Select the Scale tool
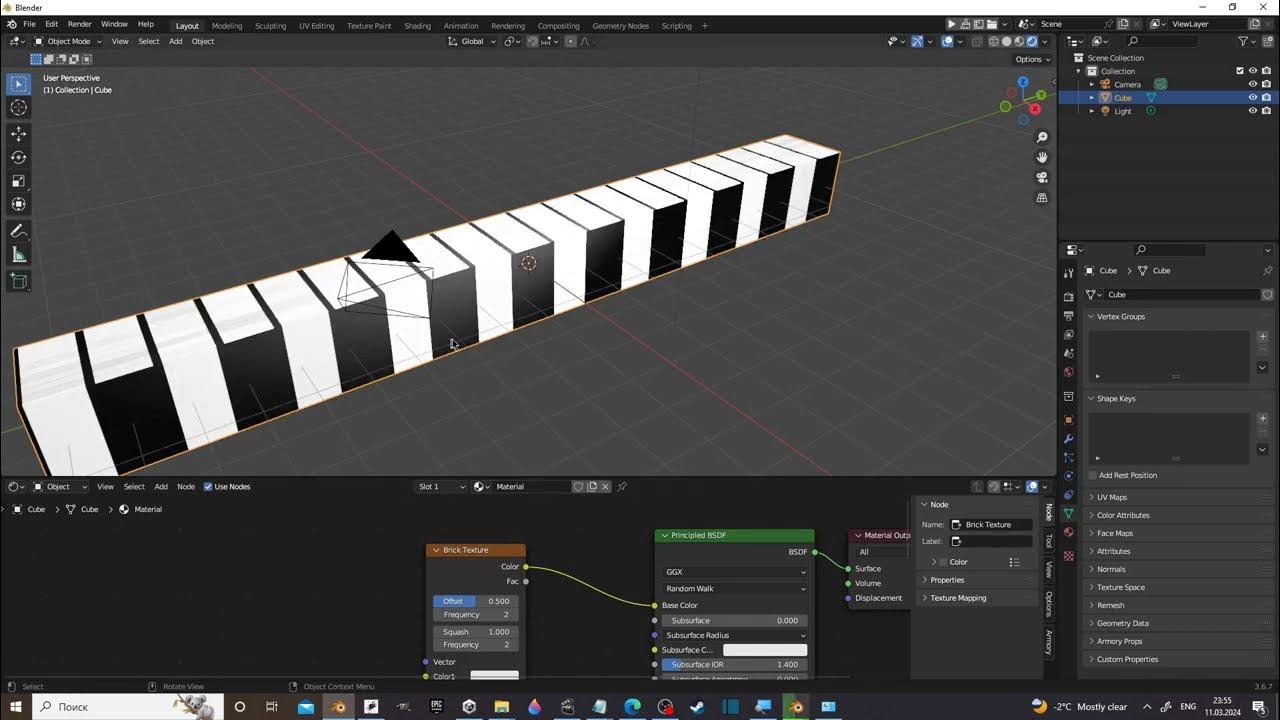Screen dimensions: 1280x720 [x=18, y=181]
